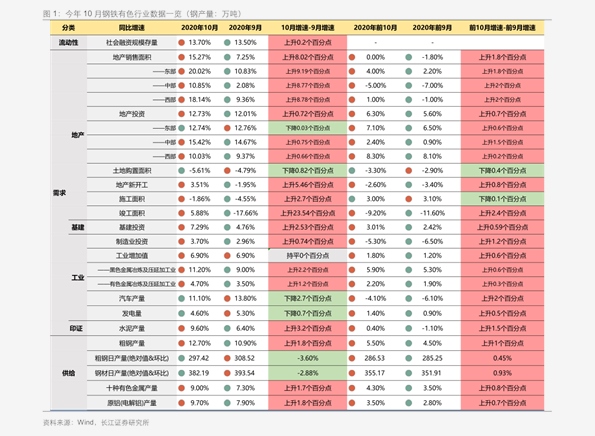Click the 上升1.7个百分点 cell
This screenshot has width=595, height=436.
click(308, 388)
